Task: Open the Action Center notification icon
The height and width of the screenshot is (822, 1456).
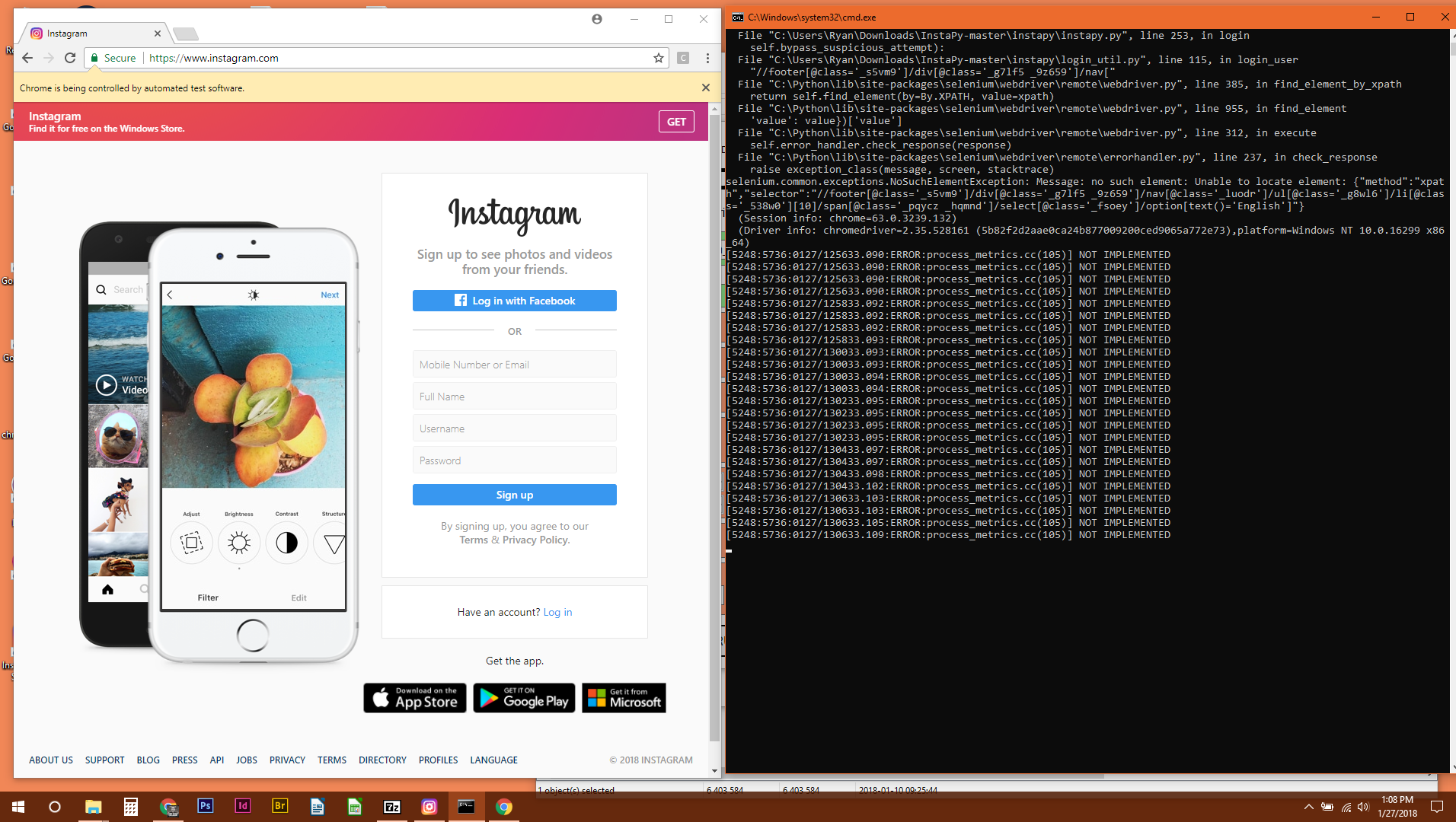Action: 1438,807
